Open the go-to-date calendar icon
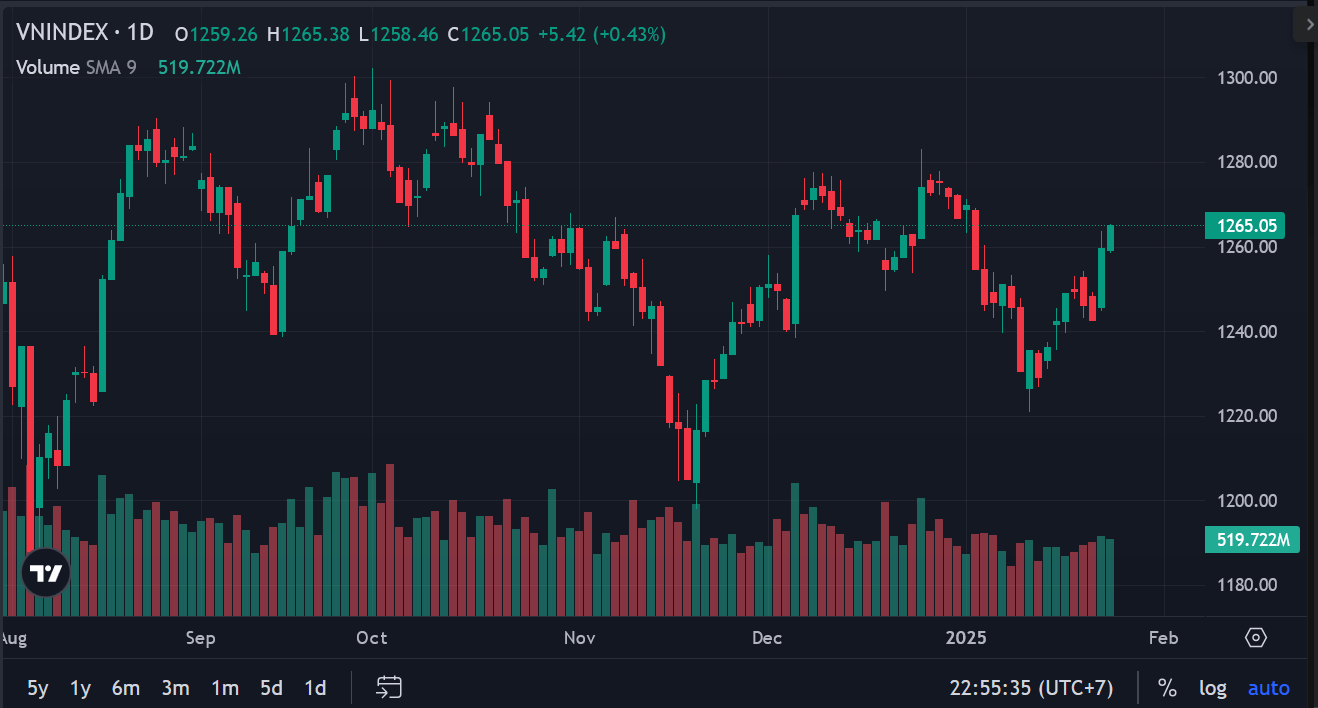 [x=389, y=688]
